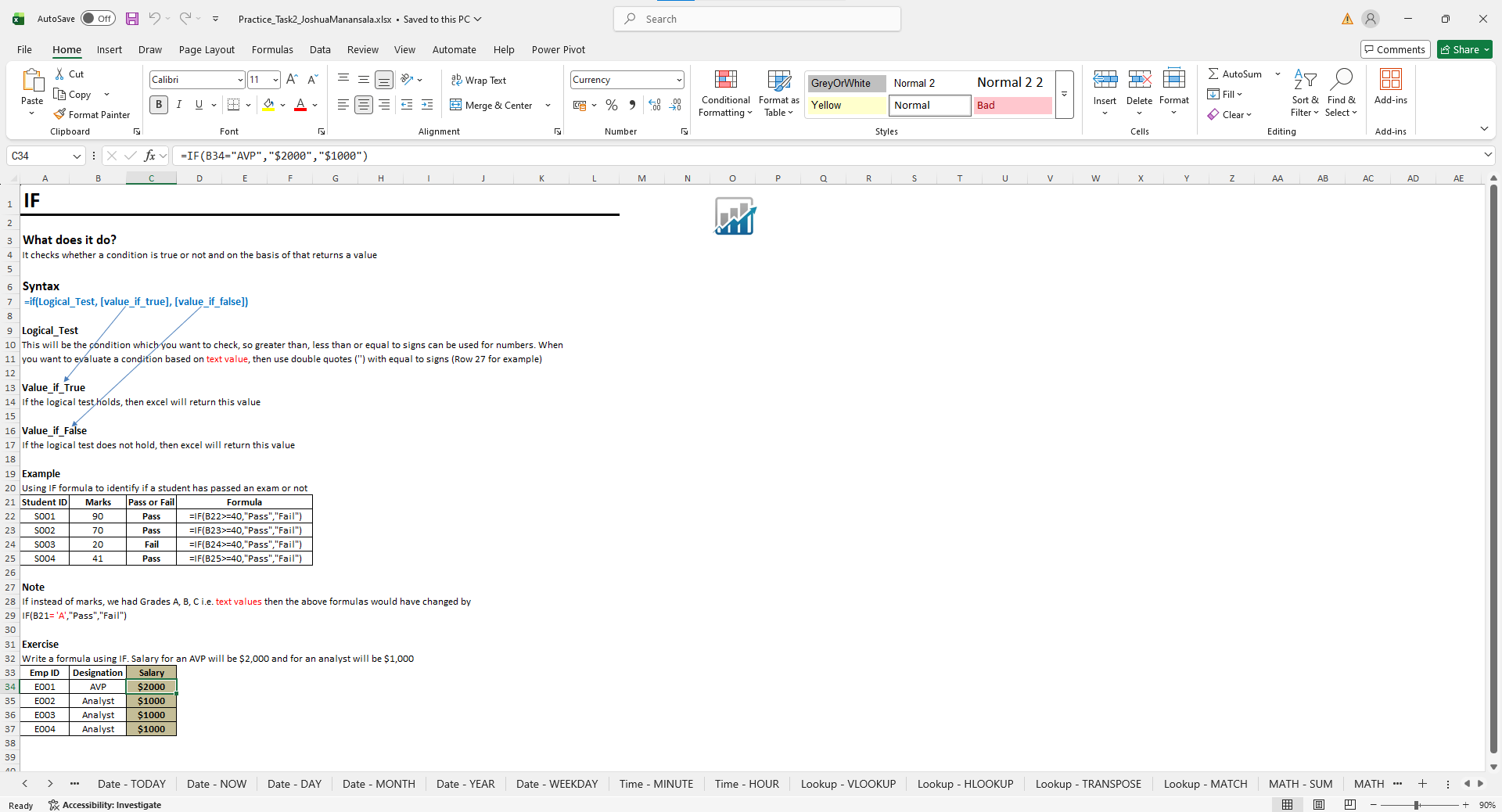Click the Merge & Center icon
Image resolution: width=1502 pixels, height=812 pixels.
tap(456, 105)
